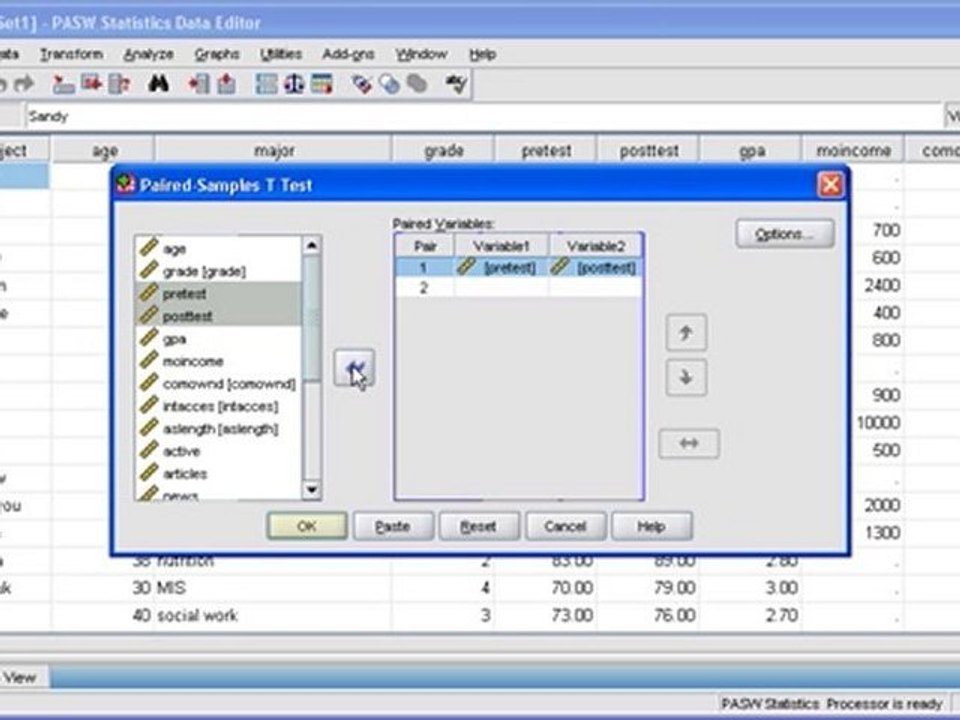Viewport: 960px width, 720px height.
Task: Open the Help menu in the menu bar
Action: pyautogui.click(x=482, y=54)
